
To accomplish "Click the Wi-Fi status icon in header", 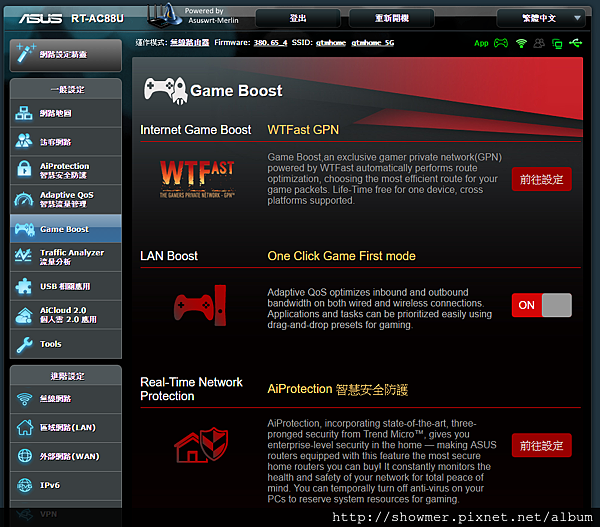I will click(x=521, y=43).
